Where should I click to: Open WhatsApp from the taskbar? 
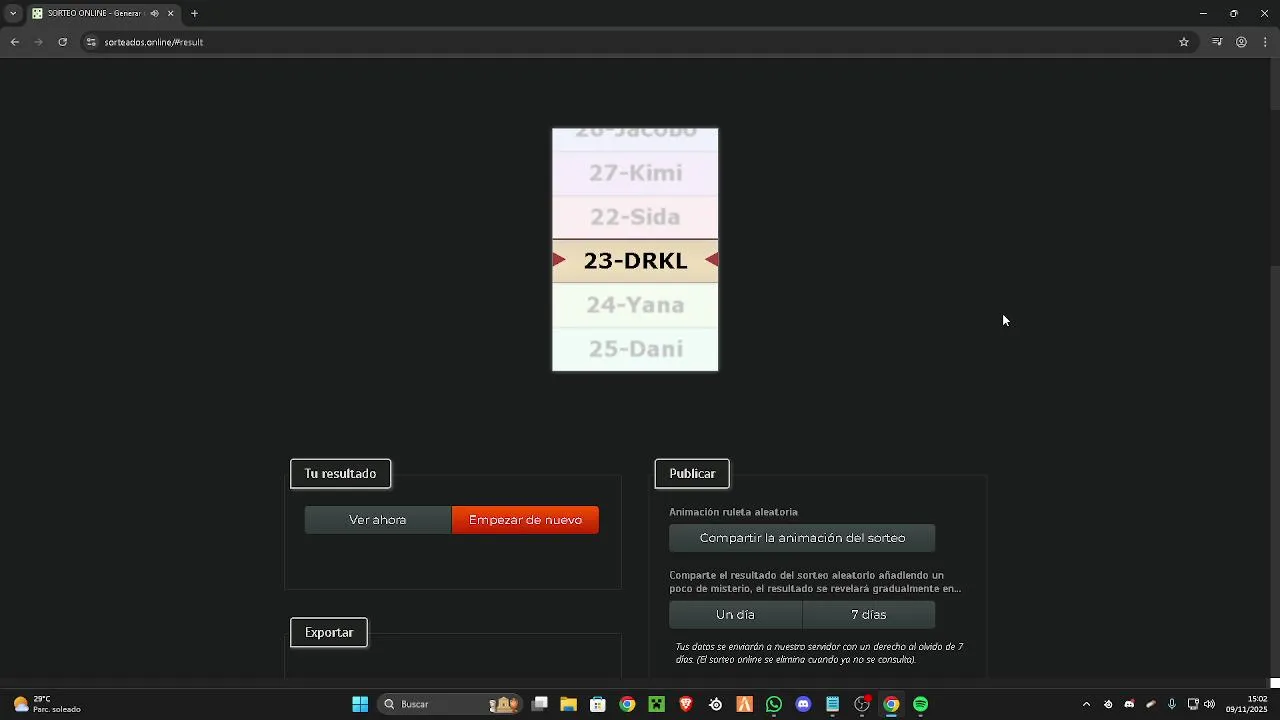774,704
